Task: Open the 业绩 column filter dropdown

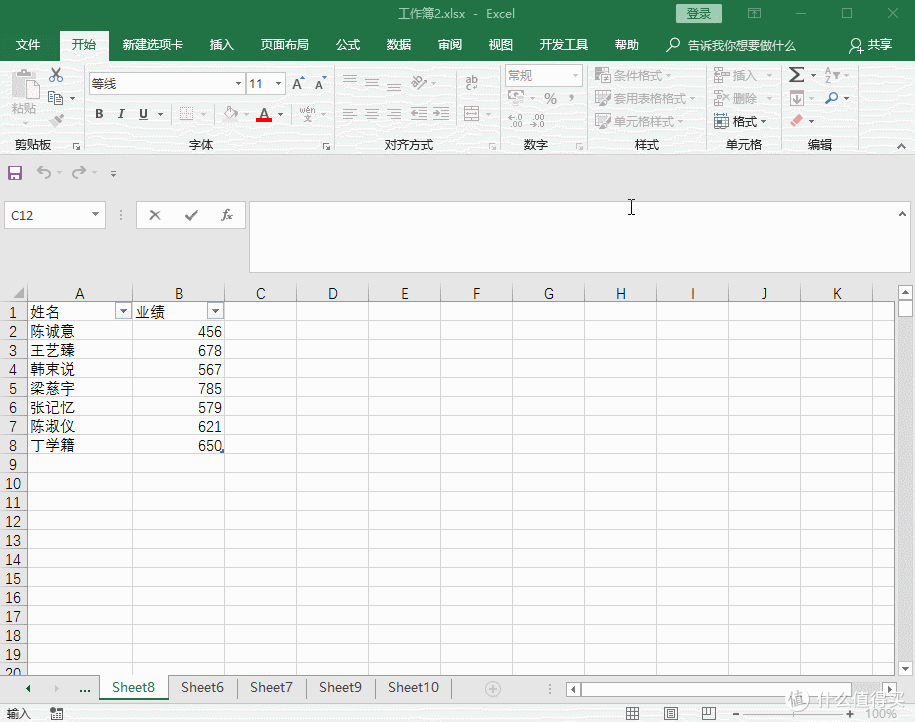Action: pos(214,311)
